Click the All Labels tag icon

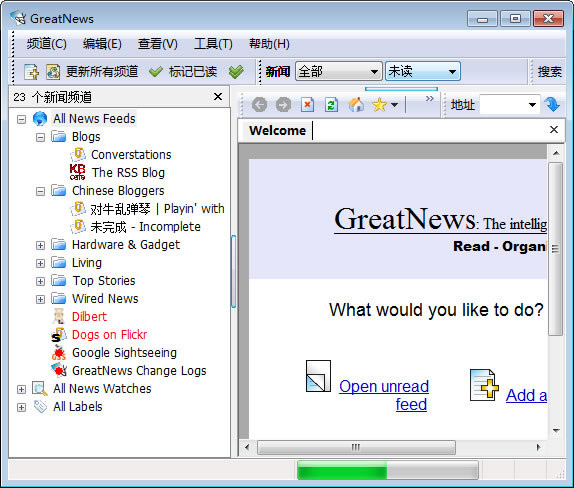tap(40, 406)
